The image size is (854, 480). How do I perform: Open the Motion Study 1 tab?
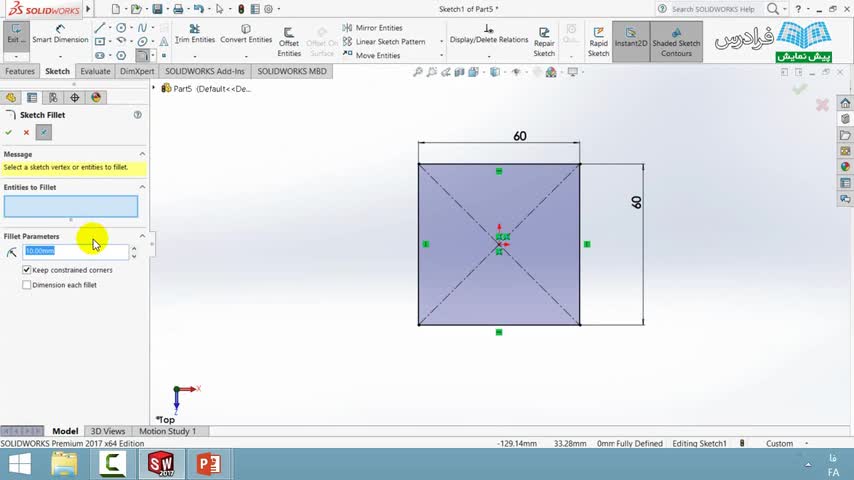click(168, 431)
